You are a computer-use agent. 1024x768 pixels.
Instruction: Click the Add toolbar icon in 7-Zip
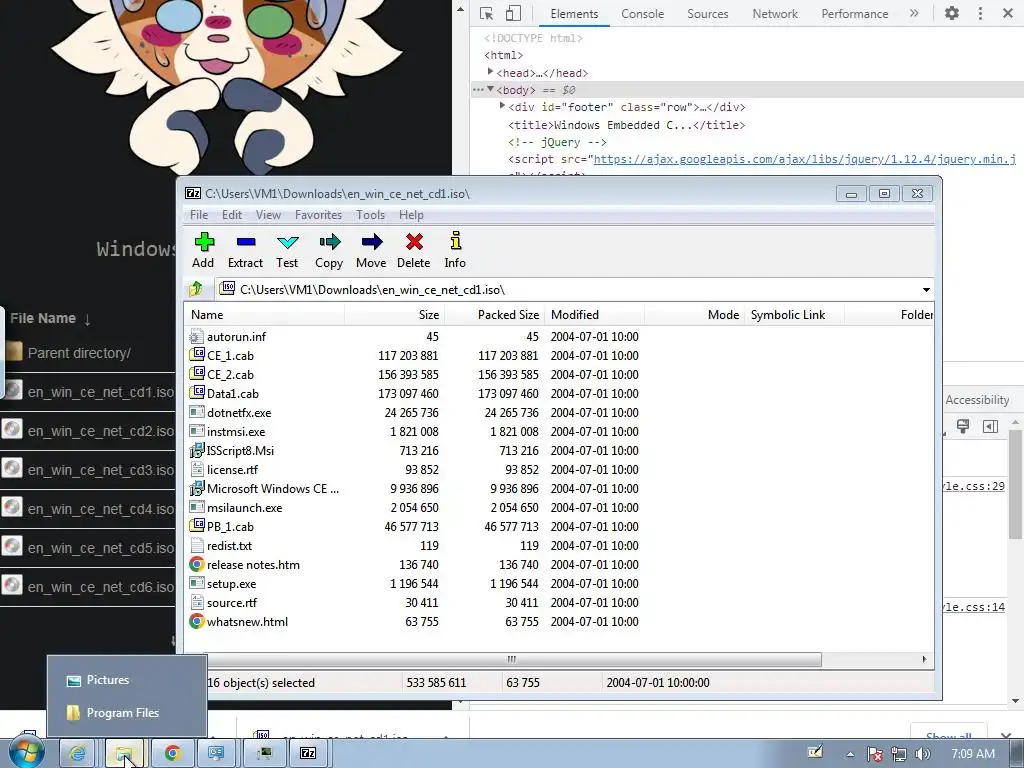coord(203,251)
